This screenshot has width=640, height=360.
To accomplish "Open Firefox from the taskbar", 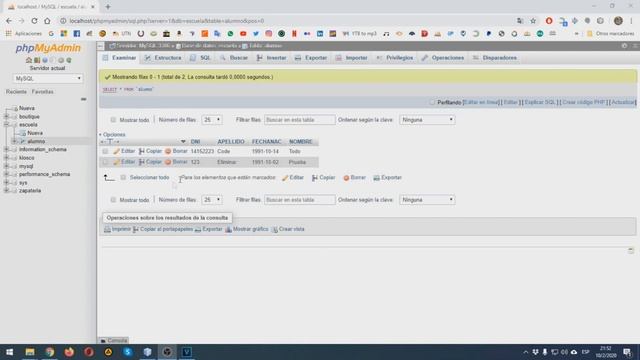I will (x=69, y=352).
